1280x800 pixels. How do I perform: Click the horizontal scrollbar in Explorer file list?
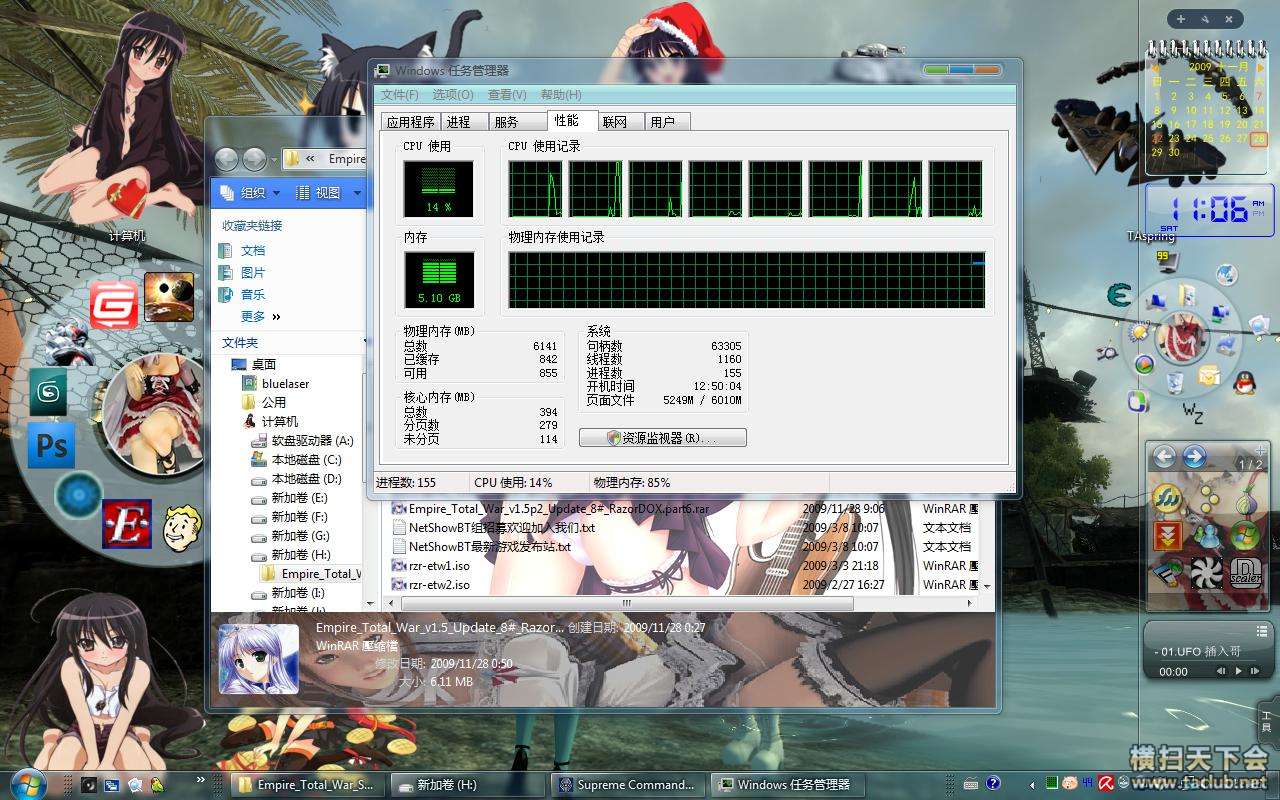pyautogui.click(x=626, y=604)
